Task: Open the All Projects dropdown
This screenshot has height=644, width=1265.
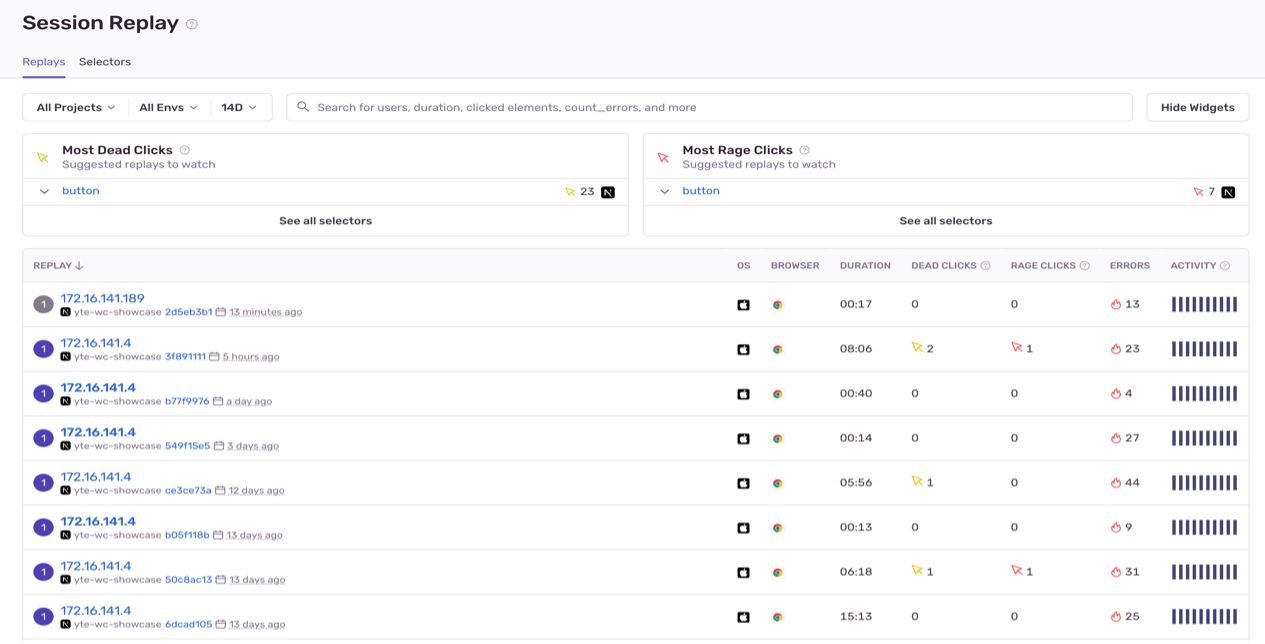Action: point(76,108)
